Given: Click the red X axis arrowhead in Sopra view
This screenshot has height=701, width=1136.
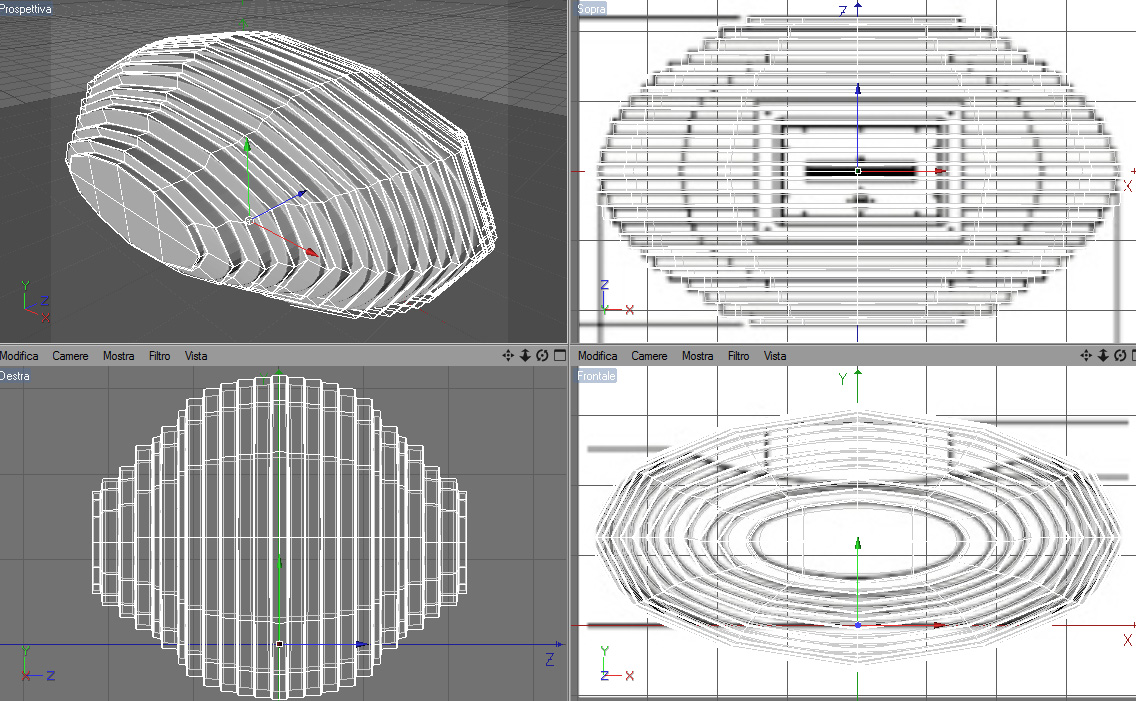Looking at the screenshot, I should click(940, 171).
